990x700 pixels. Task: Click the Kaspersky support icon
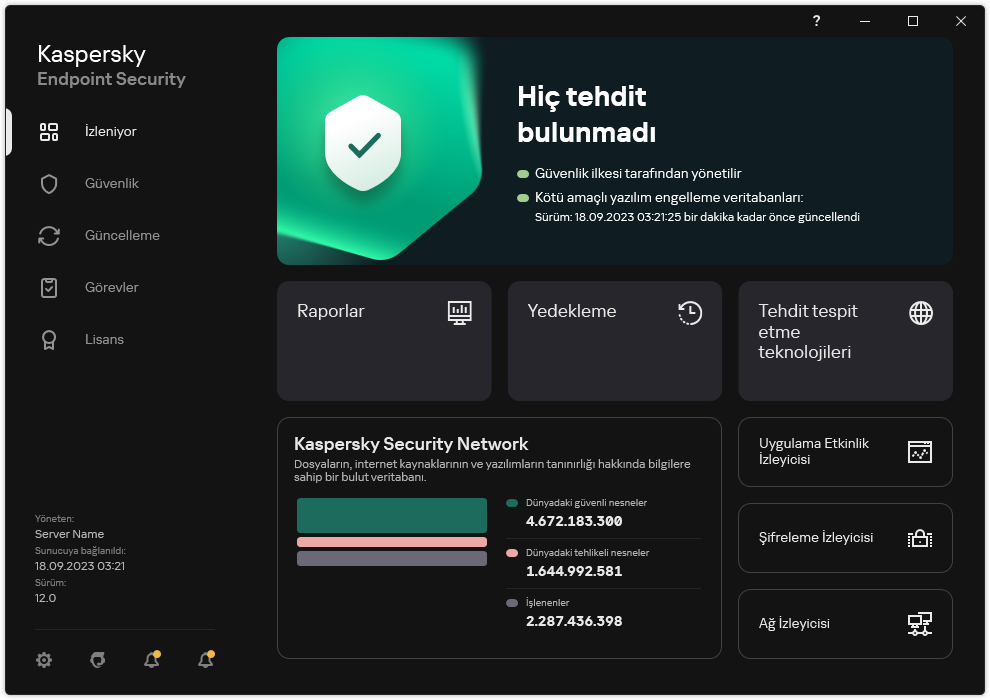click(97, 660)
